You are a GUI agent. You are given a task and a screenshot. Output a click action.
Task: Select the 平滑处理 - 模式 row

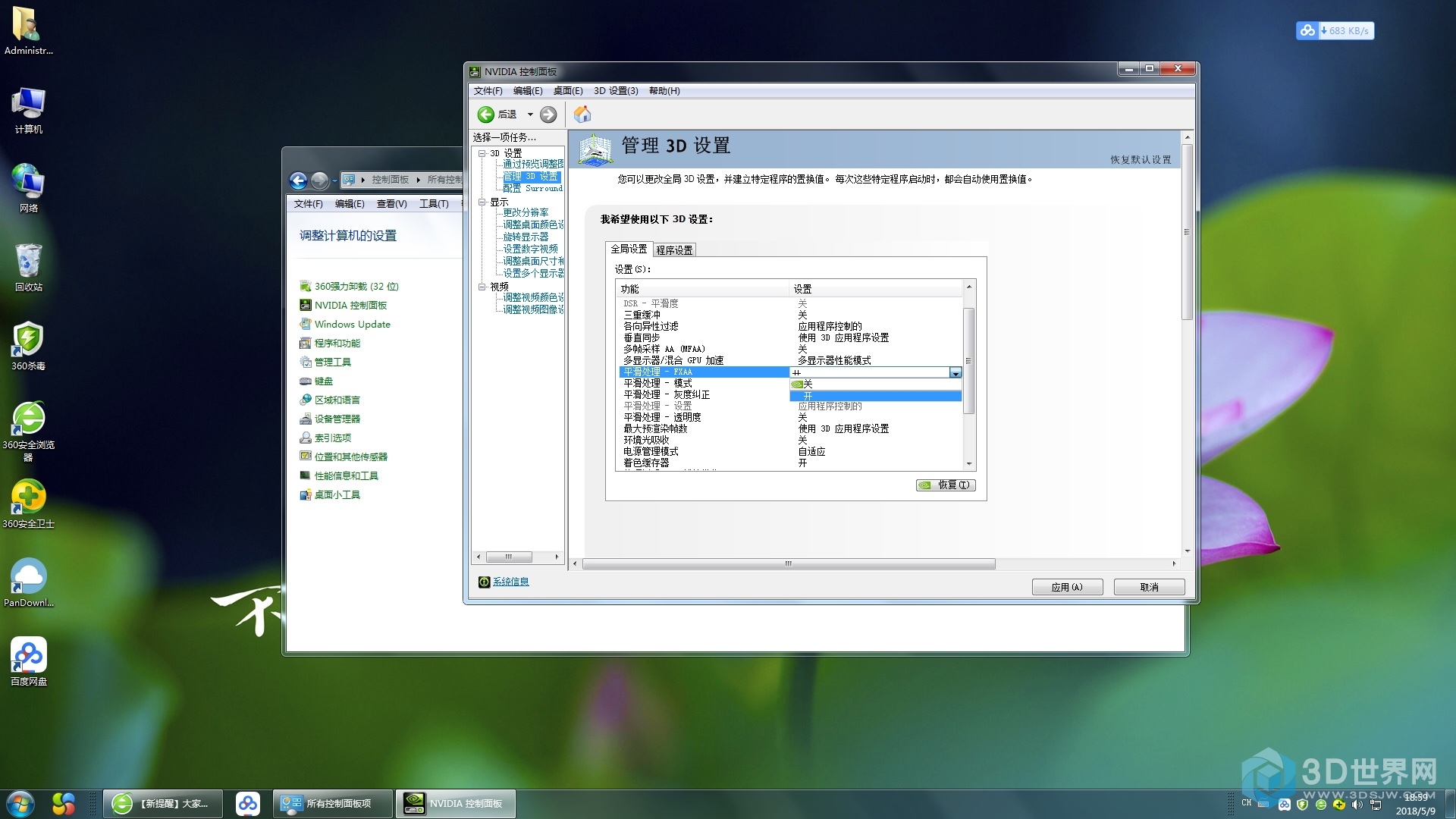point(704,383)
